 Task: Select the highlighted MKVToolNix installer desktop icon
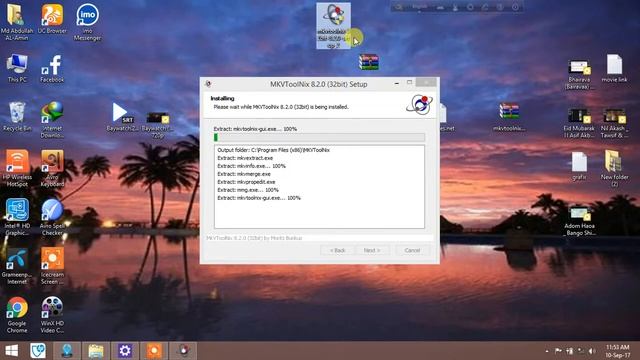tap(333, 26)
